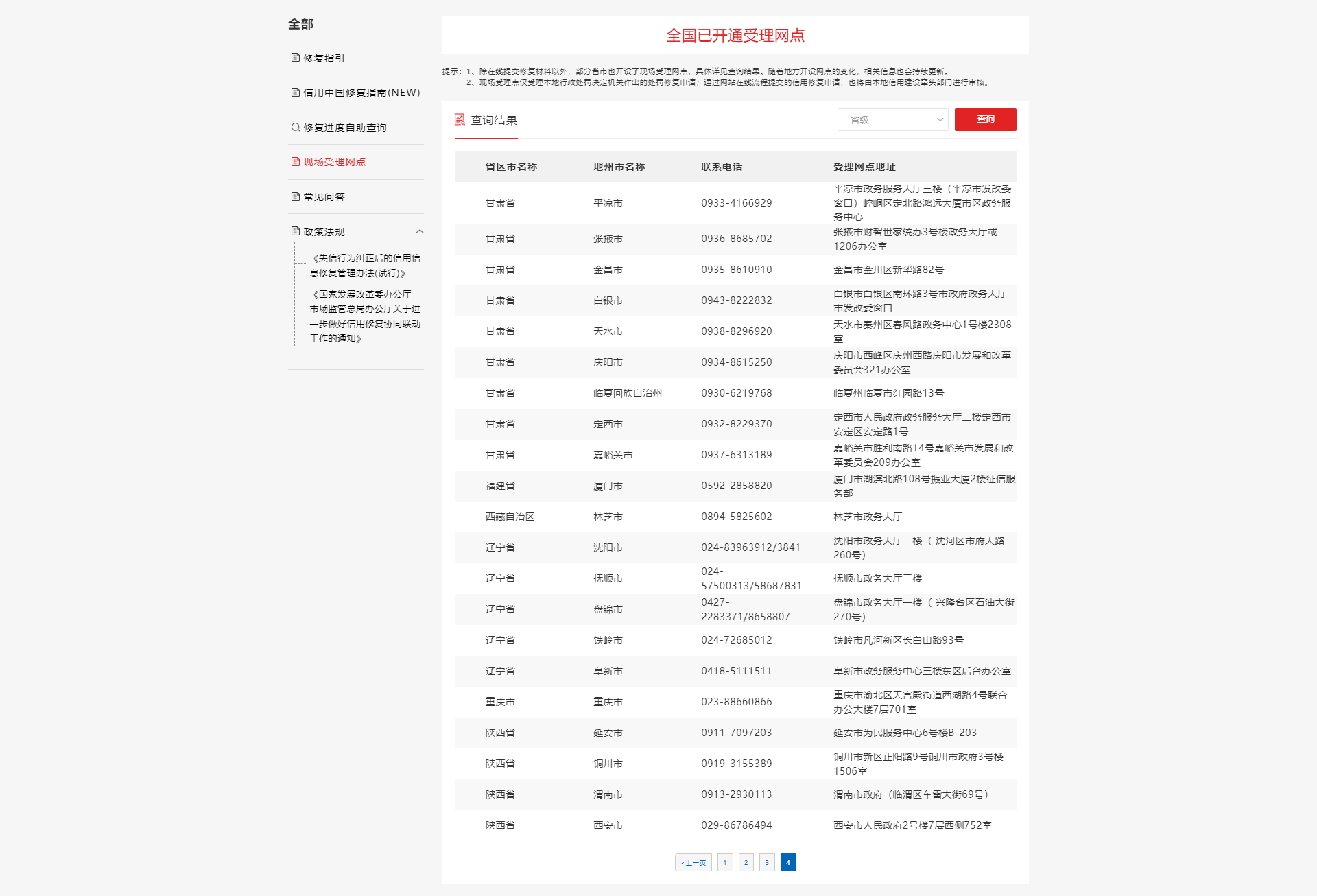
Task: Go to page 3 of results
Action: click(x=767, y=862)
